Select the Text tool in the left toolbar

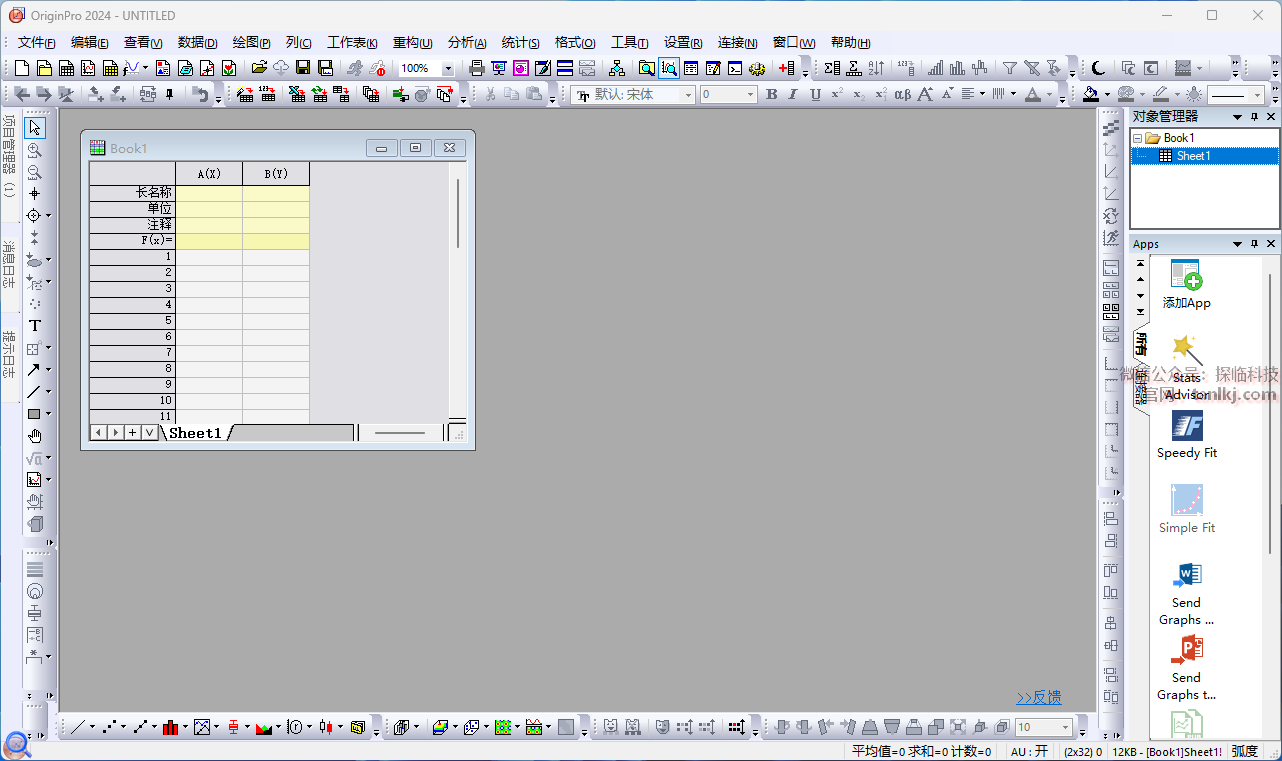[x=35, y=326]
